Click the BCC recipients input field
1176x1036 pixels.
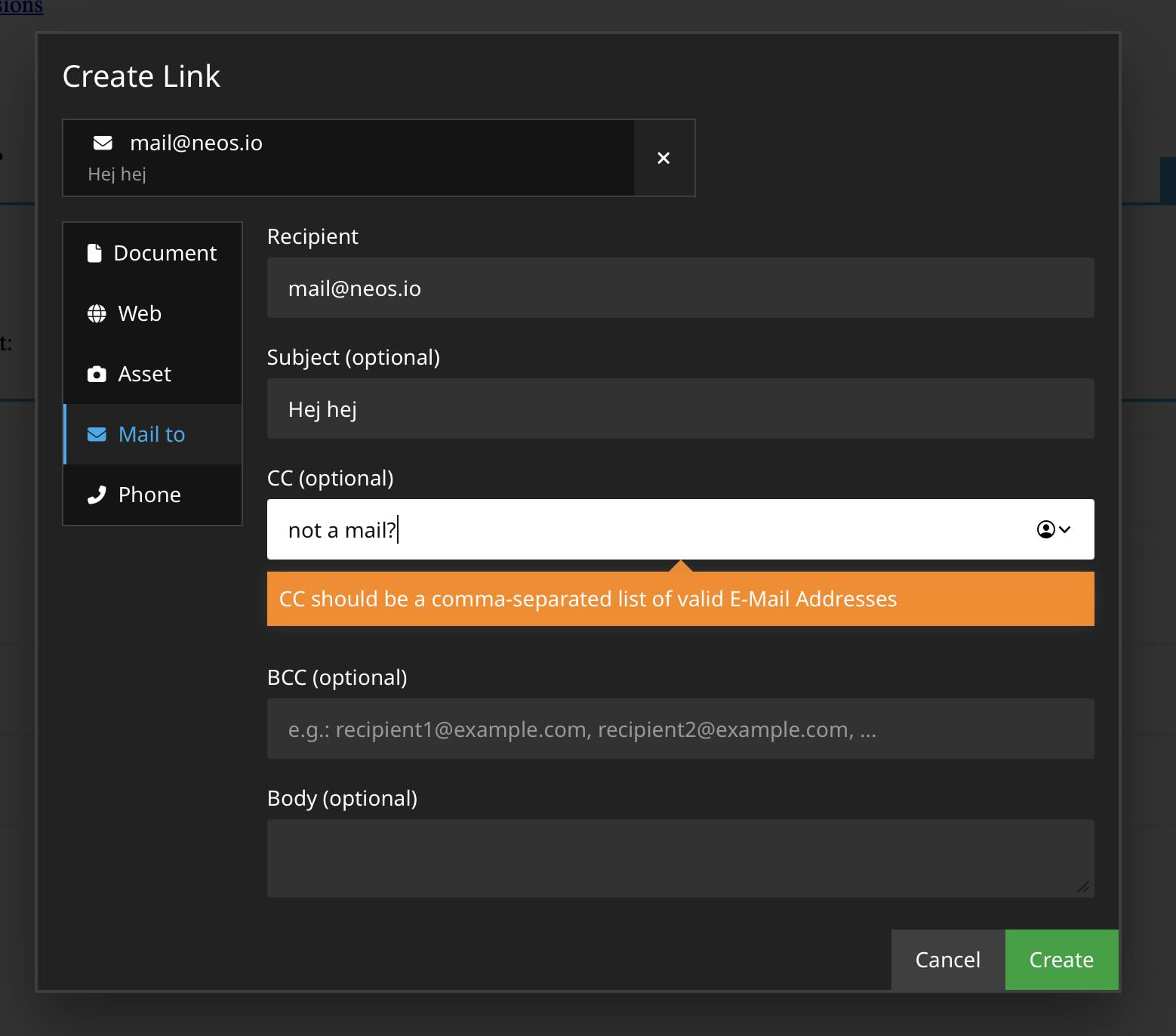tap(679, 729)
